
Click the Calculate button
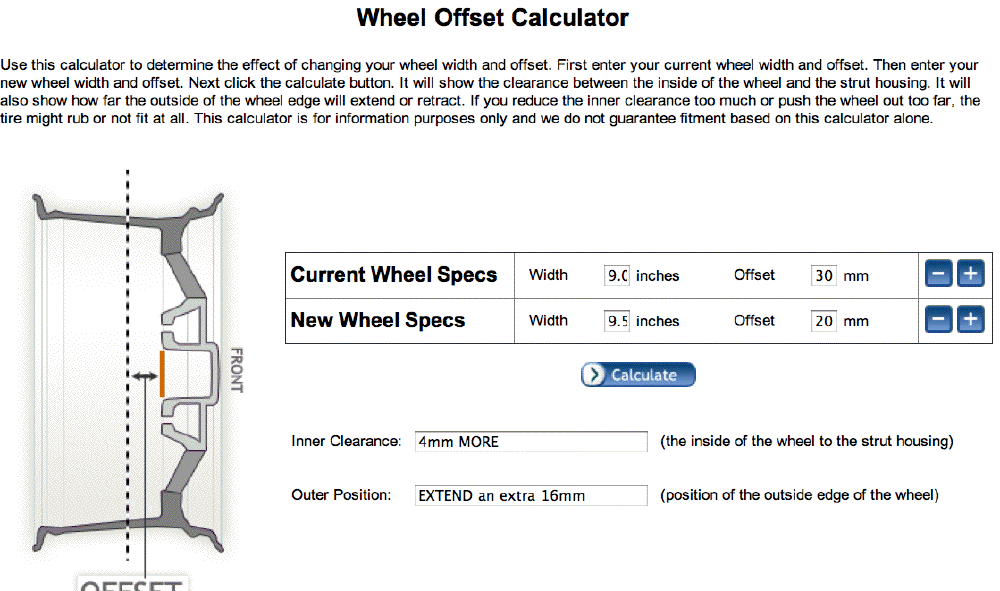tap(638, 375)
